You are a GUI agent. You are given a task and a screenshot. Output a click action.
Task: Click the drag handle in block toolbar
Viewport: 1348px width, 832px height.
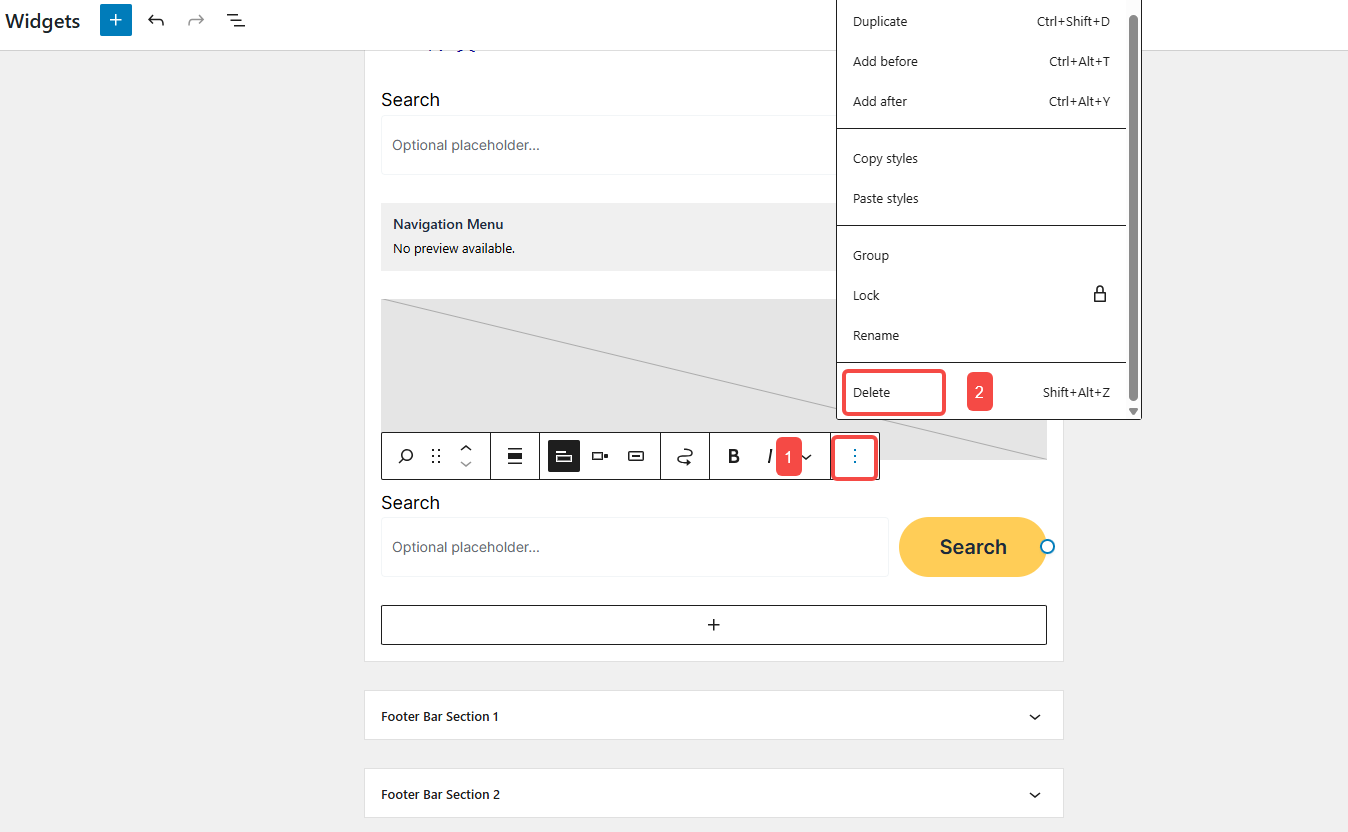coord(435,456)
